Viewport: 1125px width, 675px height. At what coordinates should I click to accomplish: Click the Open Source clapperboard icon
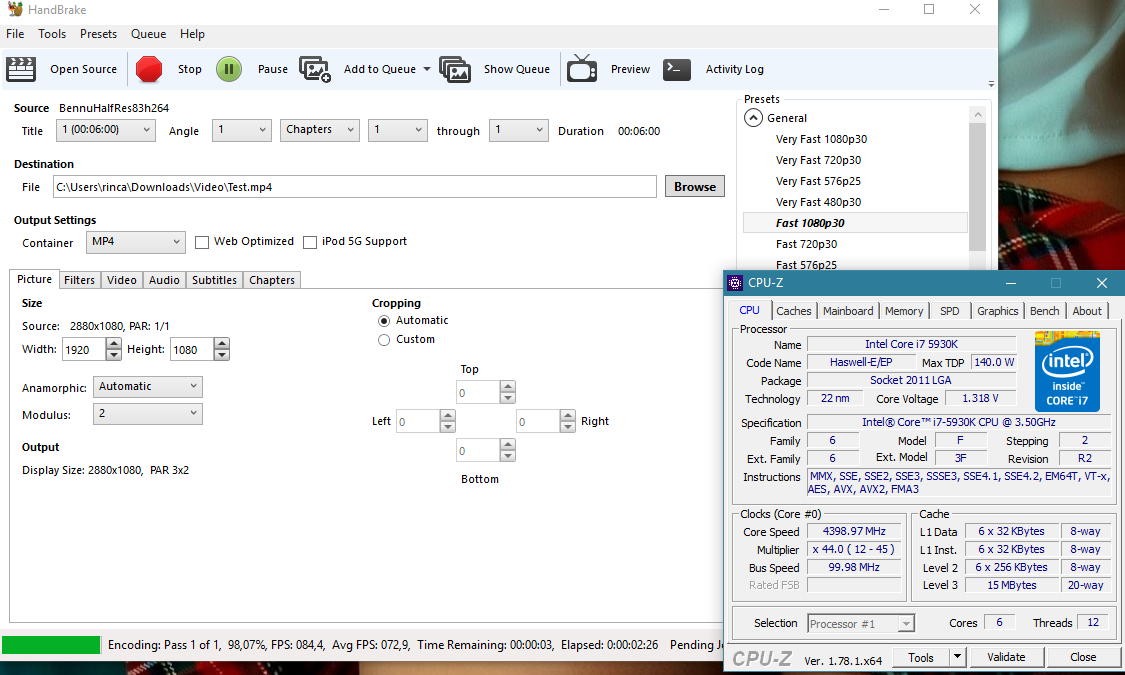coord(21,70)
